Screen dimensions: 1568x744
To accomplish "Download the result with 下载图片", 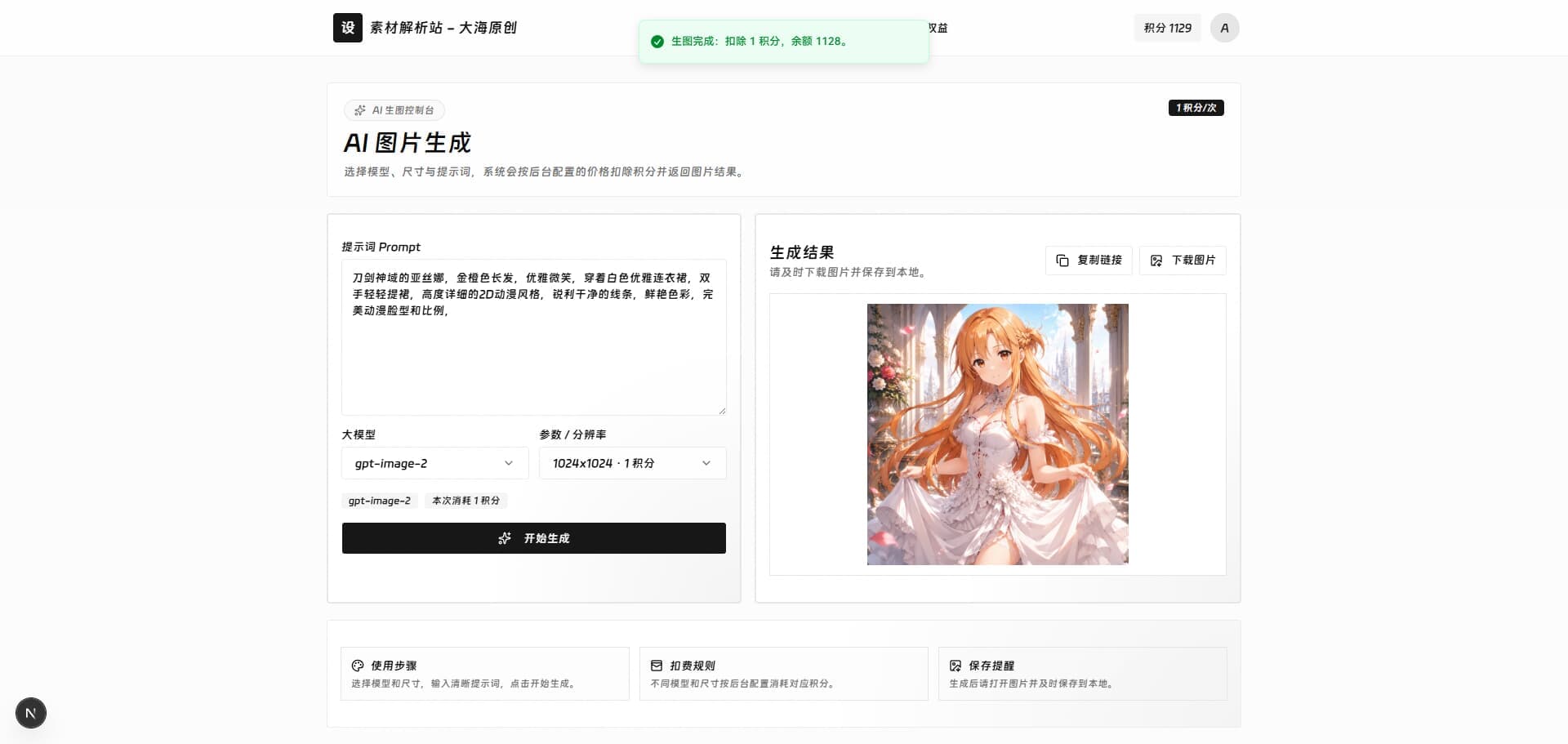I will pos(1183,261).
